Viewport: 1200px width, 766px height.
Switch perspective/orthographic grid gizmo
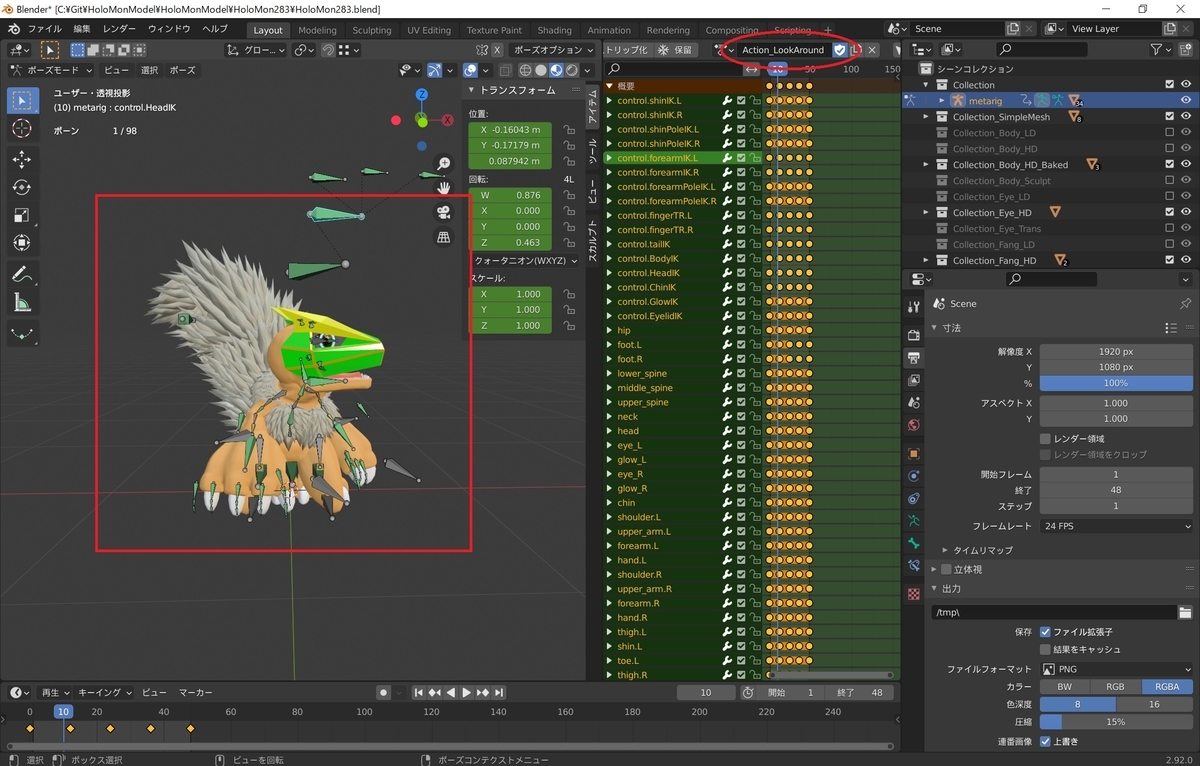(x=444, y=237)
